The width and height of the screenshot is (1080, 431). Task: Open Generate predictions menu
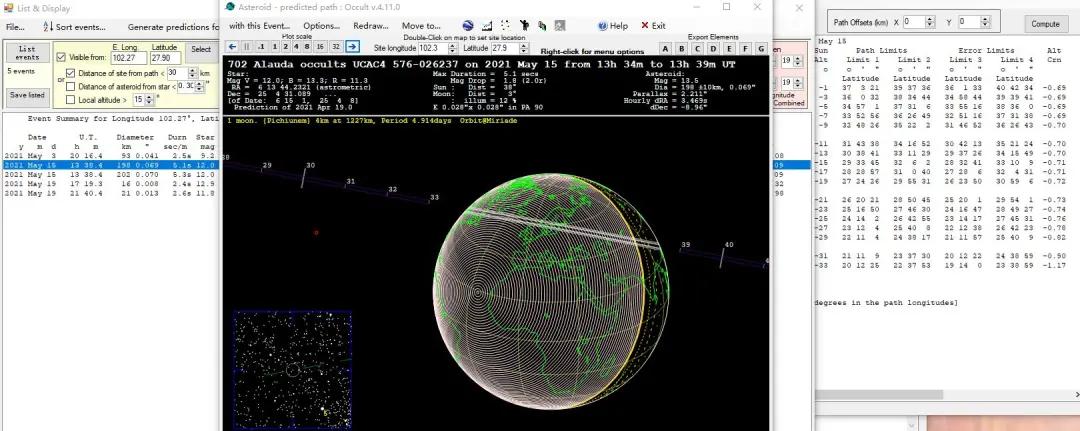pyautogui.click(x=173, y=28)
